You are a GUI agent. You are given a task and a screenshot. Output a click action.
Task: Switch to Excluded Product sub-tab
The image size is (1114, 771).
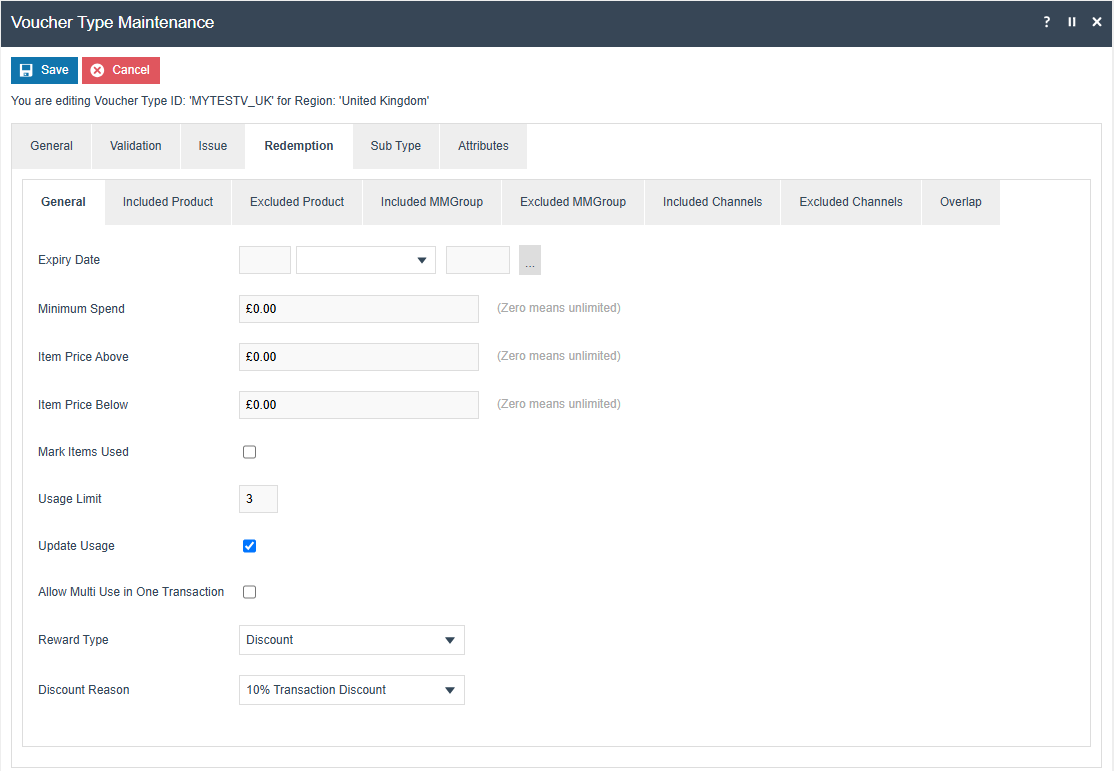tap(297, 202)
